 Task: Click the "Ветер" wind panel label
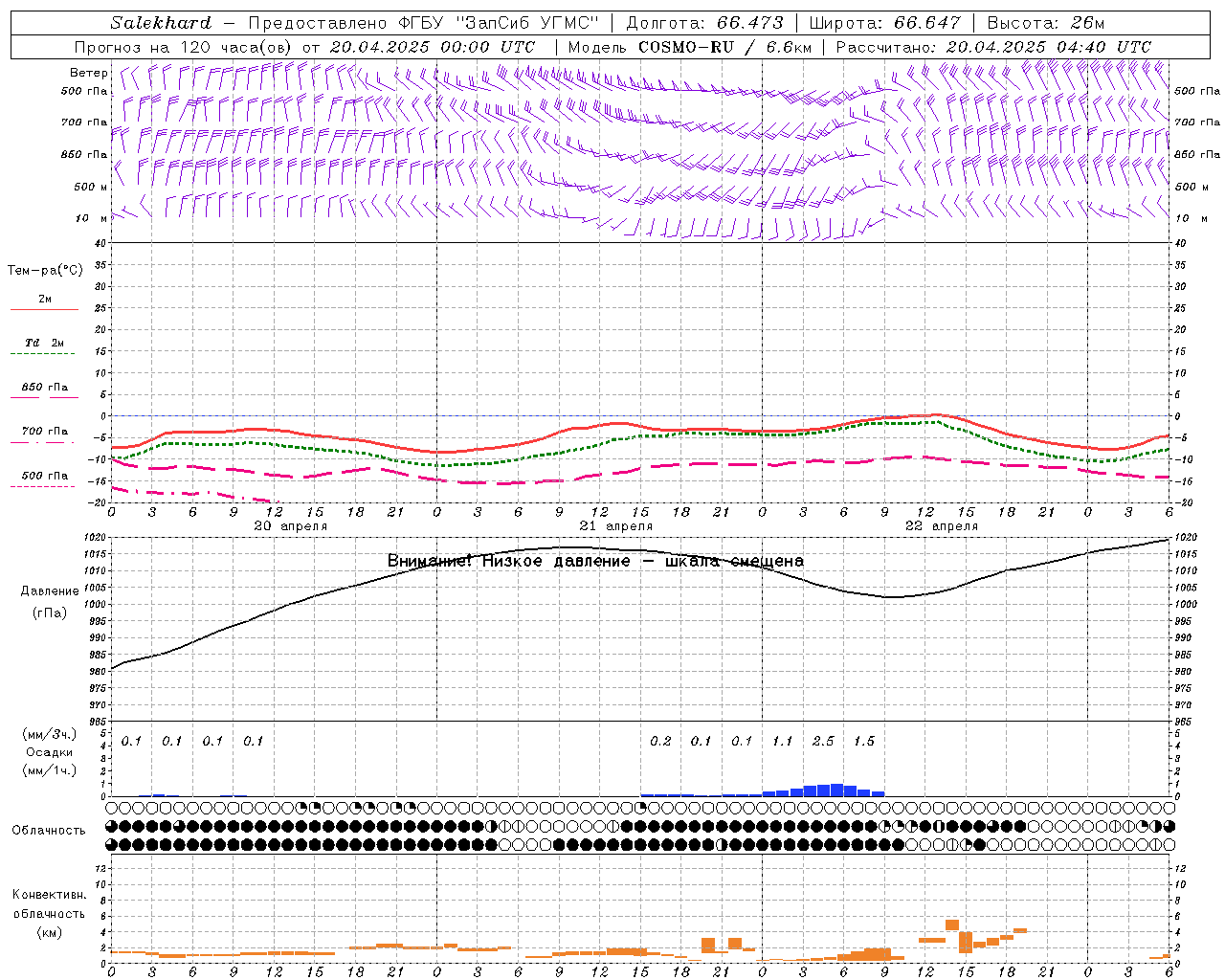click(x=89, y=73)
